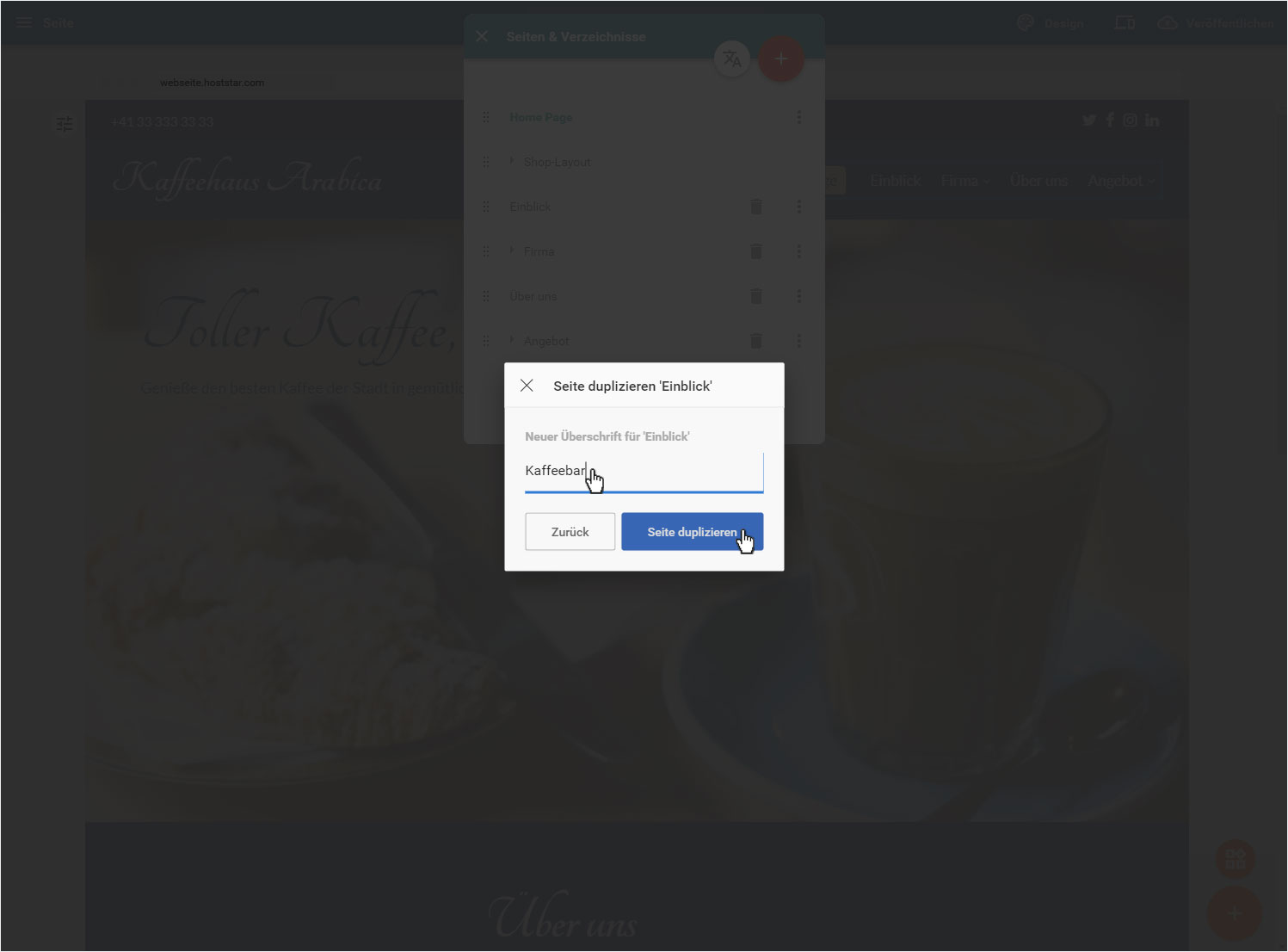The width and height of the screenshot is (1288, 952).
Task: Expand the Firma directory arrow
Action: 512,250
